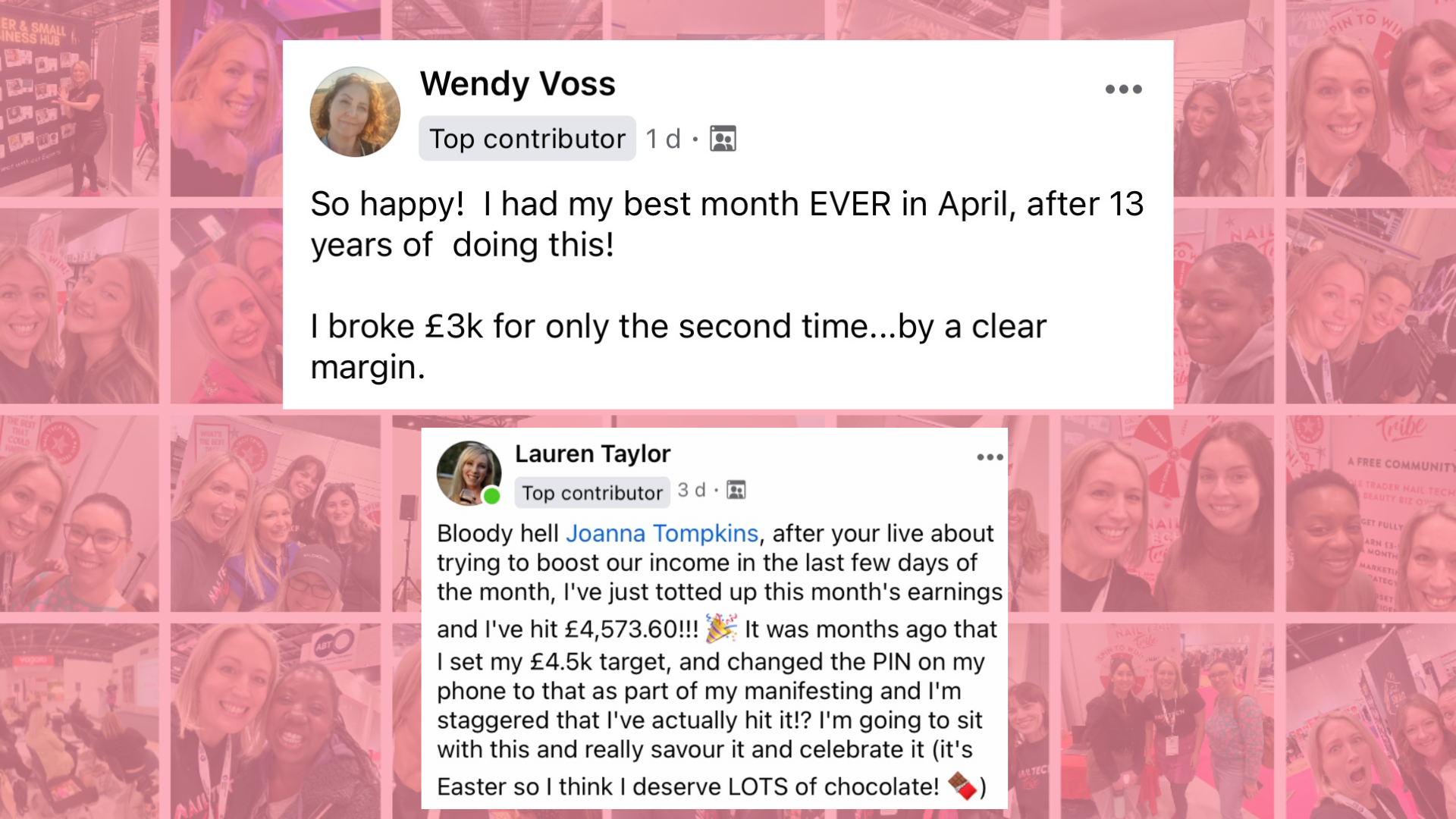Click Wendy Voss profile picture

coord(355,111)
